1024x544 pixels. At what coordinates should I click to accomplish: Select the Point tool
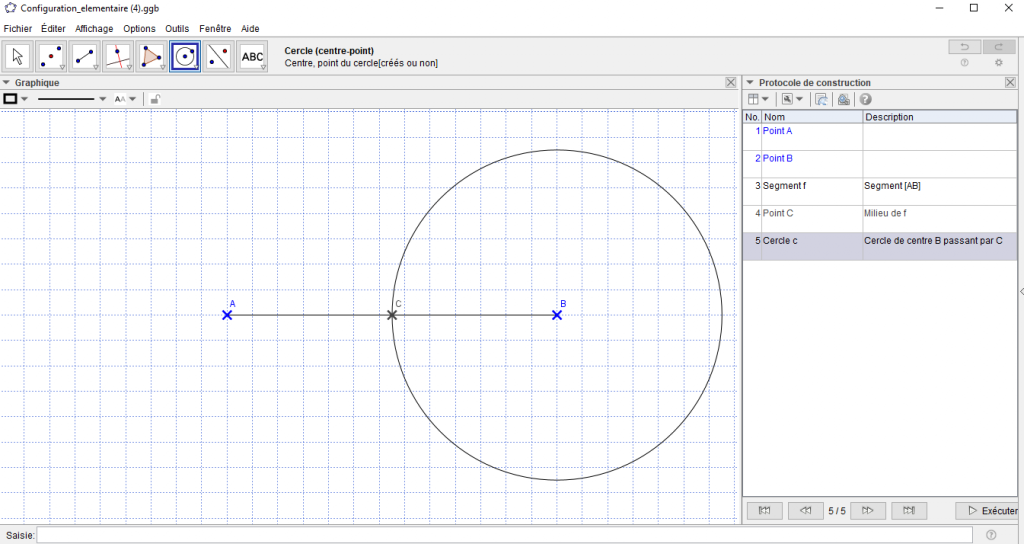pyautogui.click(x=52, y=56)
